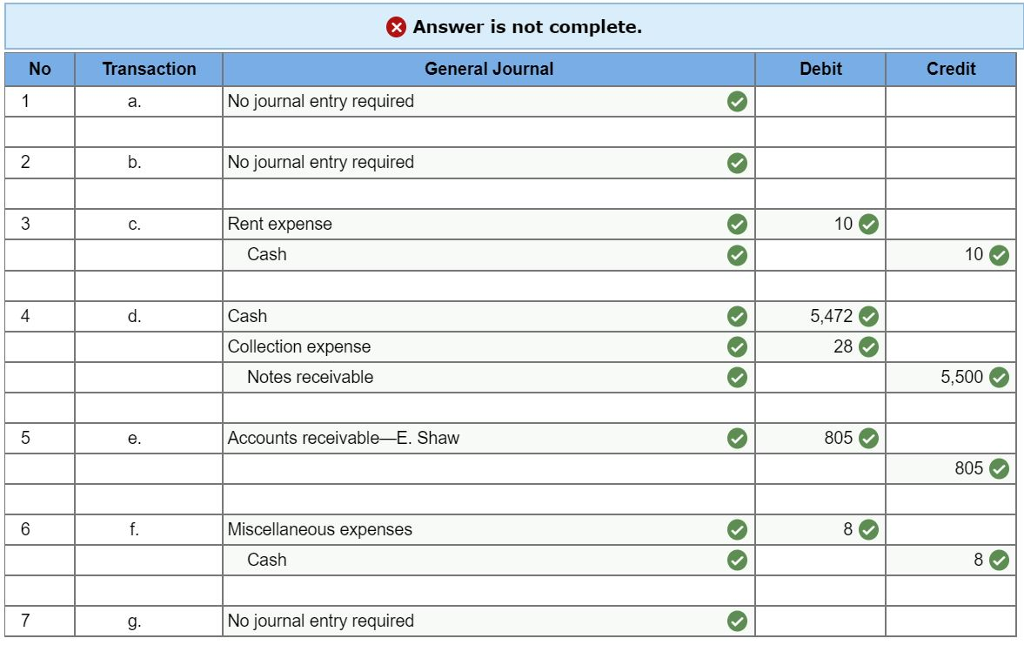
Task: Click the 'Credit' column header
Action: pyautogui.click(x=950, y=69)
